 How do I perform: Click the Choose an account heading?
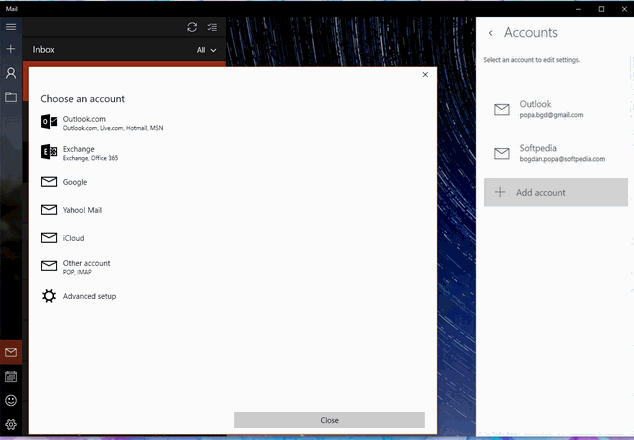82,99
